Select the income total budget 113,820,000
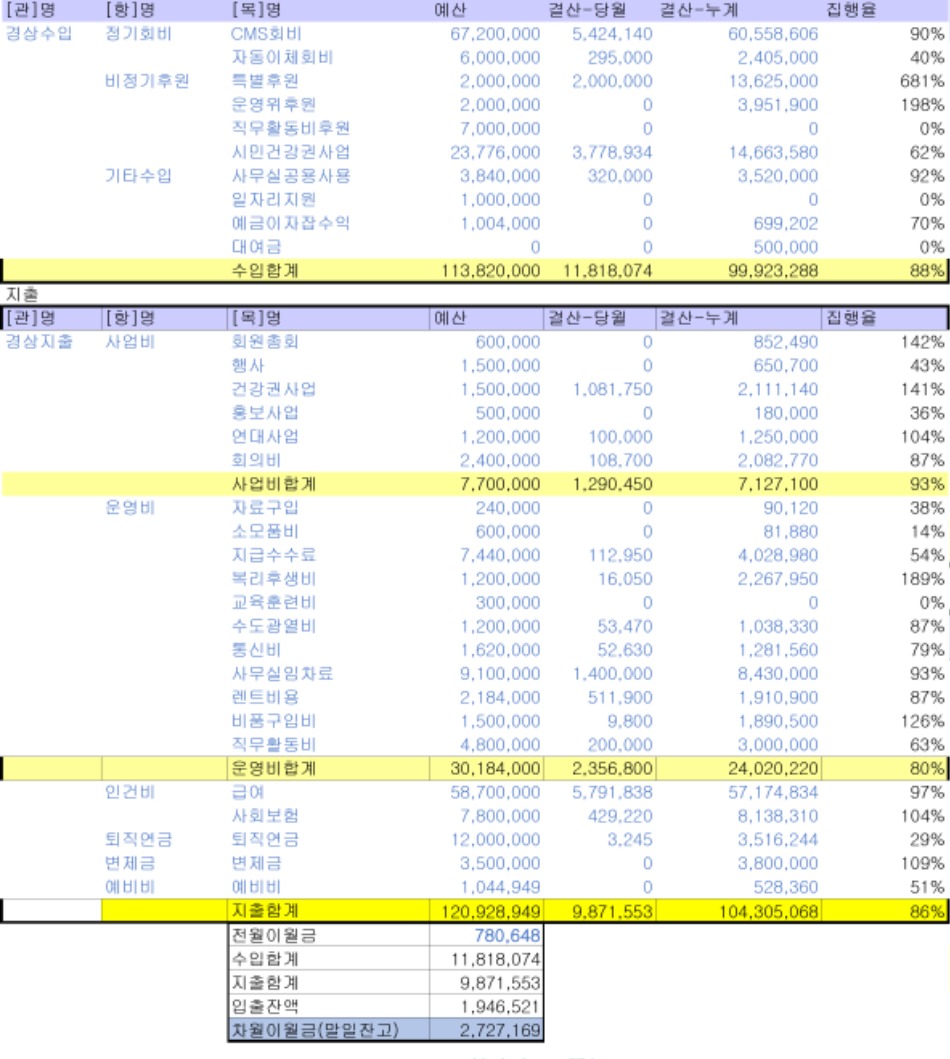The width and height of the screenshot is (950, 1059). click(490, 271)
